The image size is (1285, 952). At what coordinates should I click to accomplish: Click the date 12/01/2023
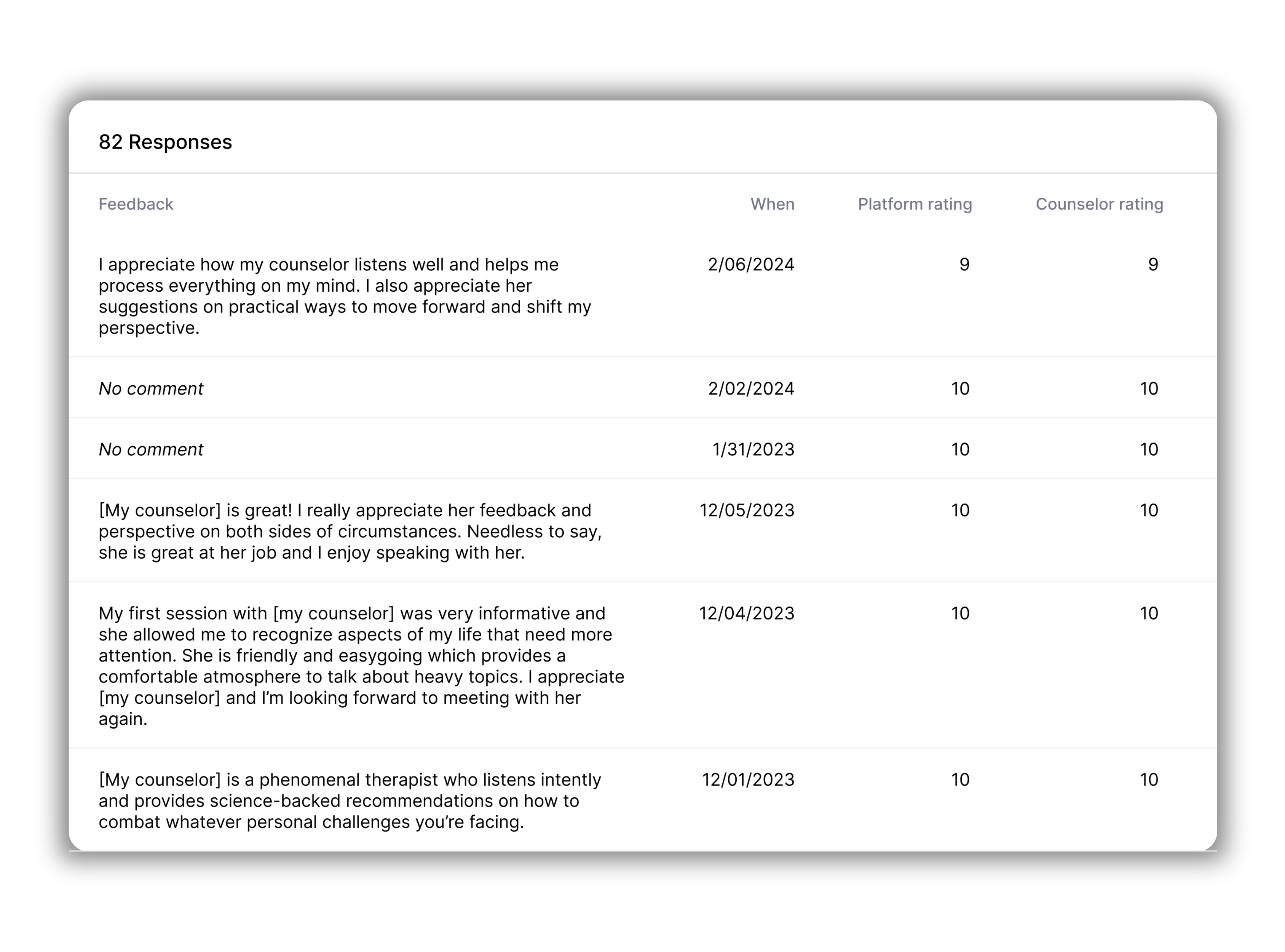(x=748, y=780)
